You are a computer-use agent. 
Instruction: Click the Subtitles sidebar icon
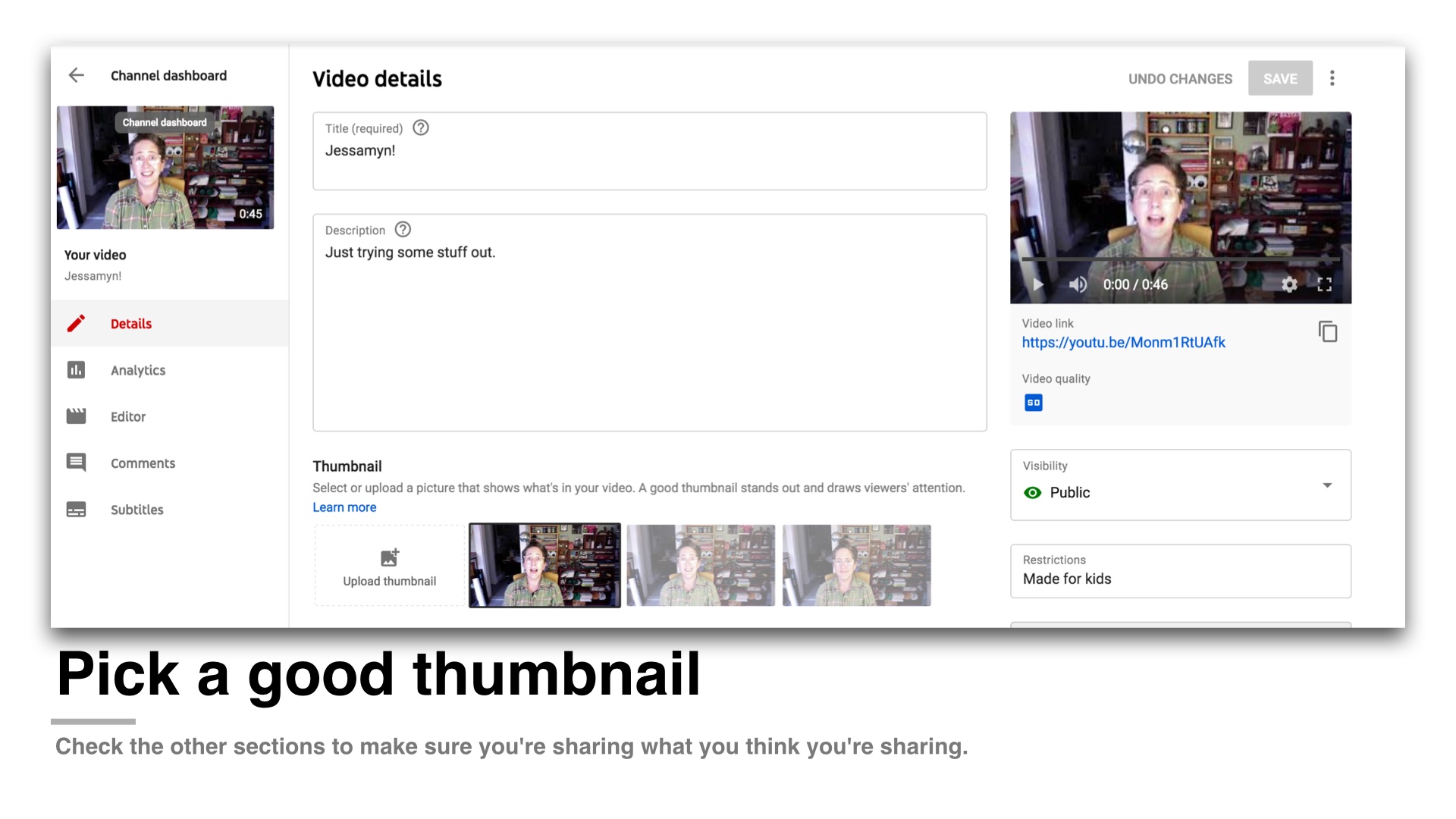(79, 509)
